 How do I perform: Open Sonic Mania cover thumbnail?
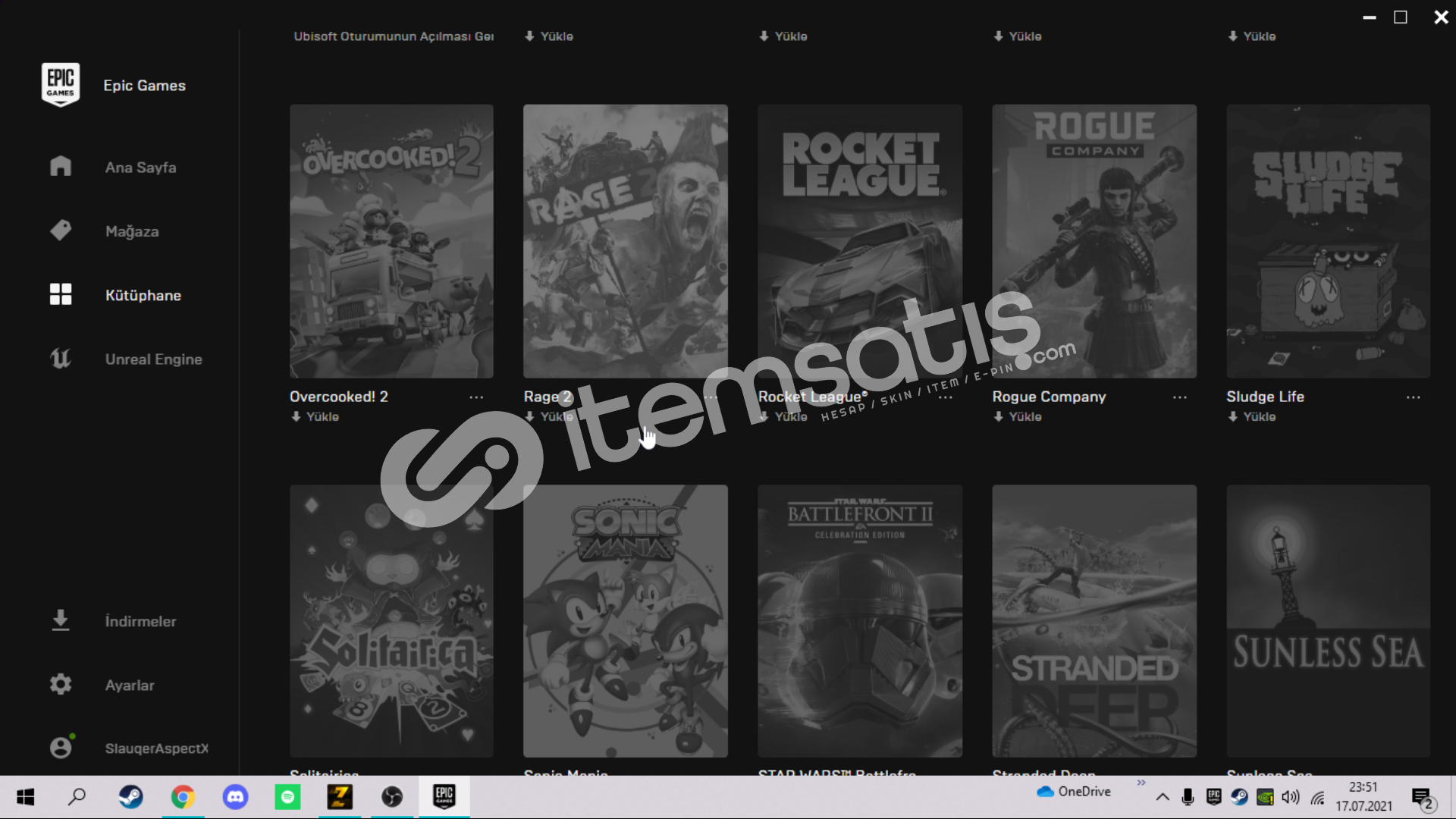point(626,621)
